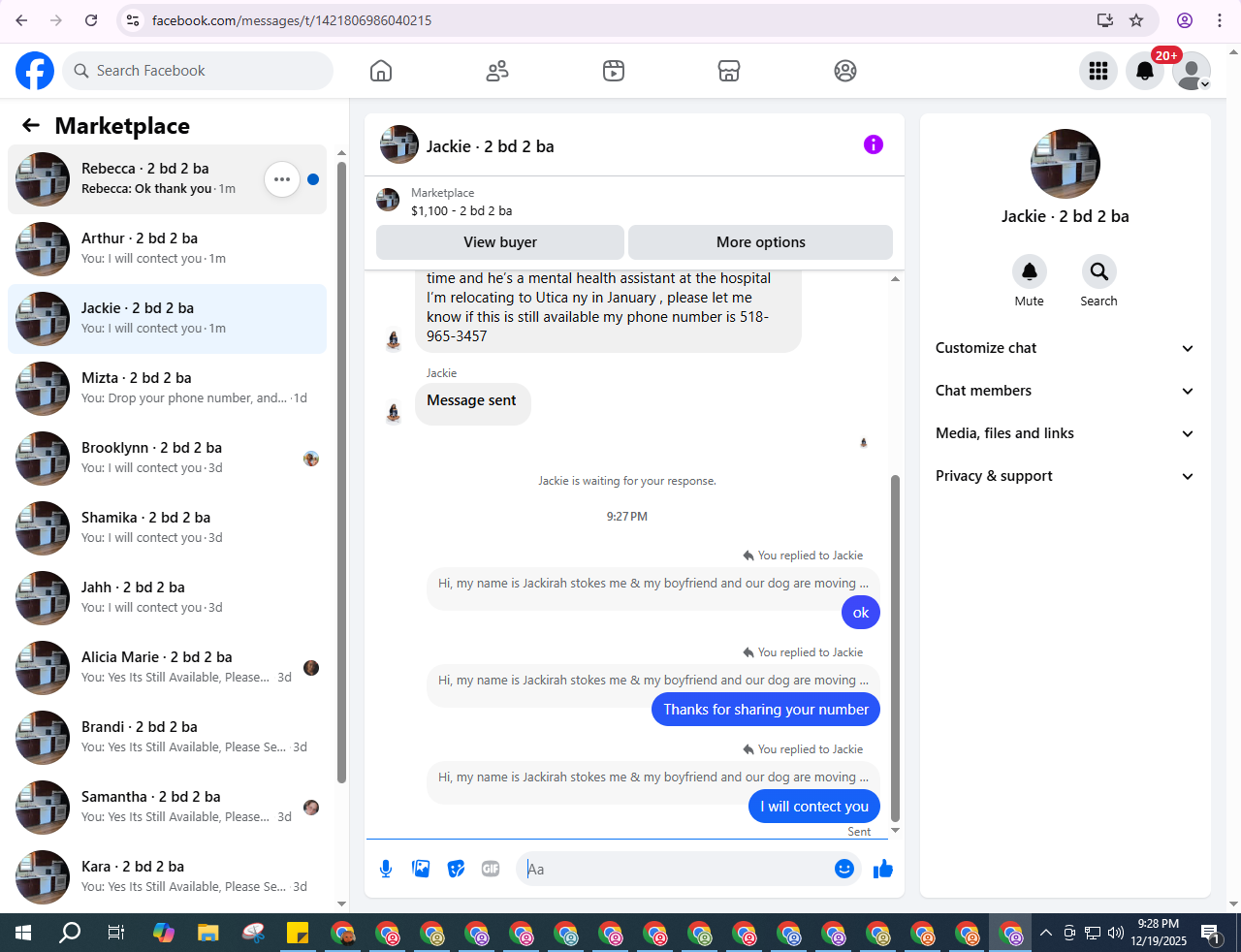
Task: Mute the Jackie conversation bell
Action: coord(1030,271)
